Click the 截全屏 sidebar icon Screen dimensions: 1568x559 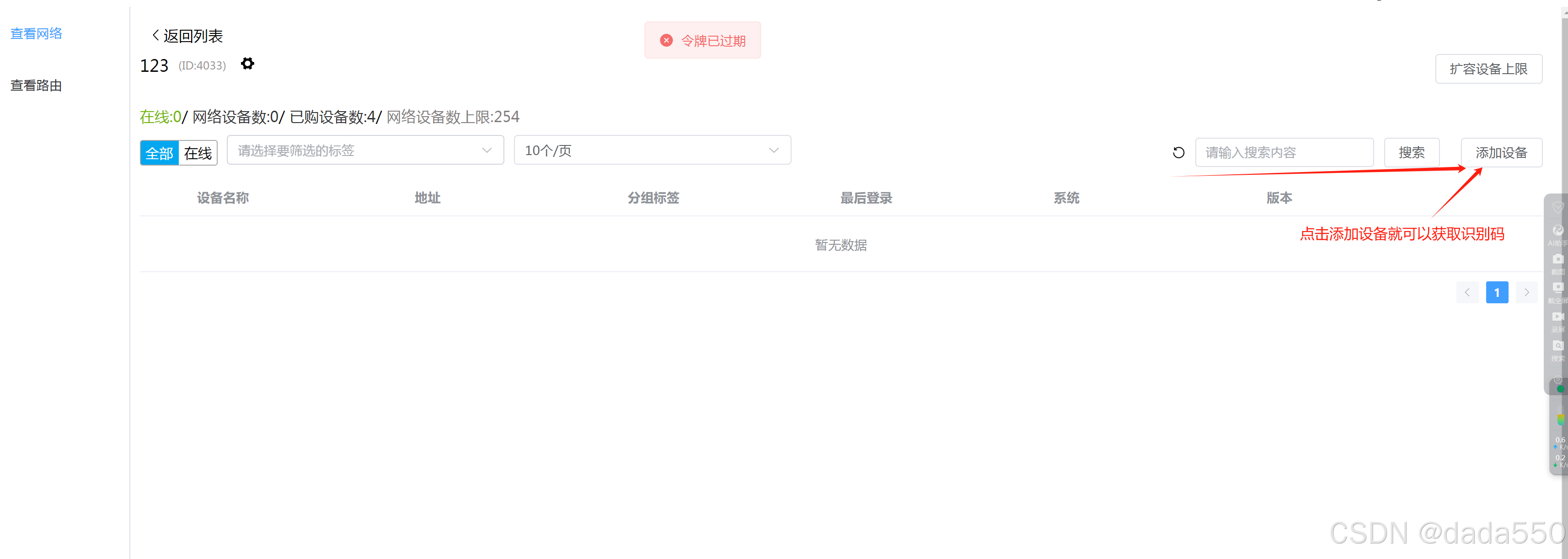point(1557,288)
